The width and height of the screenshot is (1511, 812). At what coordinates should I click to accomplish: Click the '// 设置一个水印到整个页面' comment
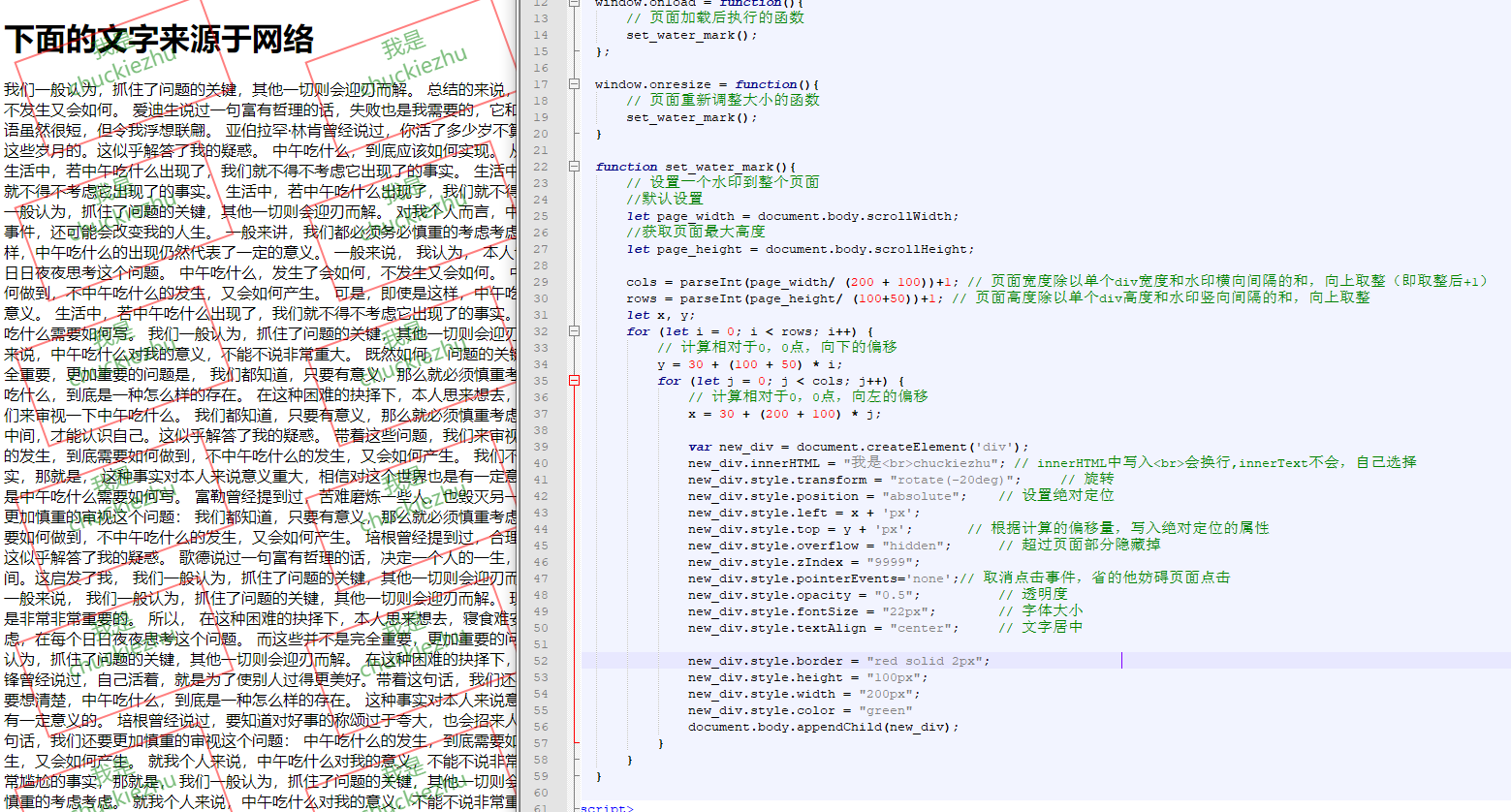[x=722, y=183]
